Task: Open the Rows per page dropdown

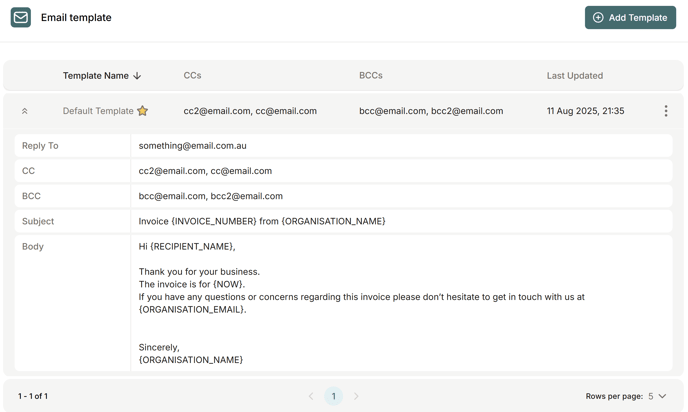Action: (656, 396)
